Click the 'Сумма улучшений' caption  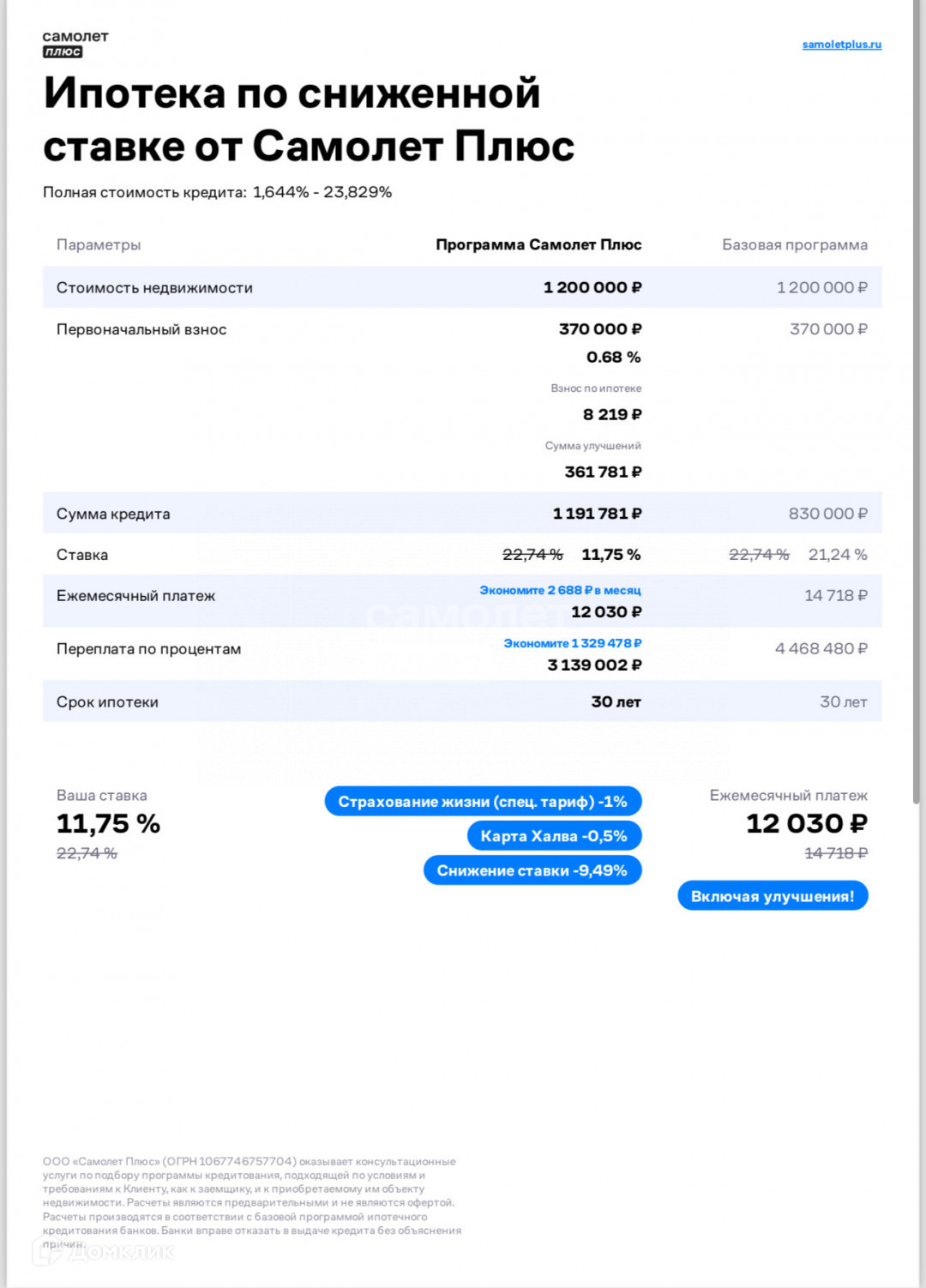coord(592,446)
